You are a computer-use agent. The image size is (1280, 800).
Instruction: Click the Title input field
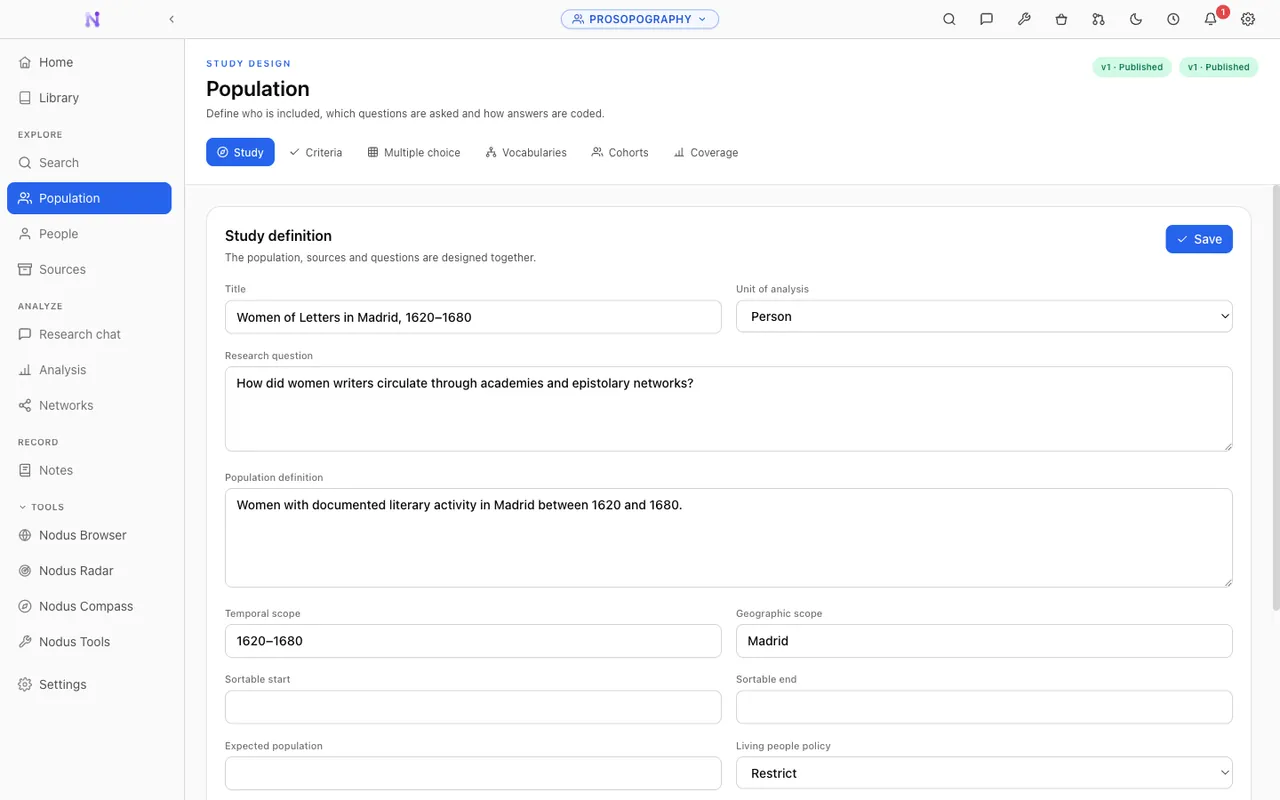click(x=473, y=317)
